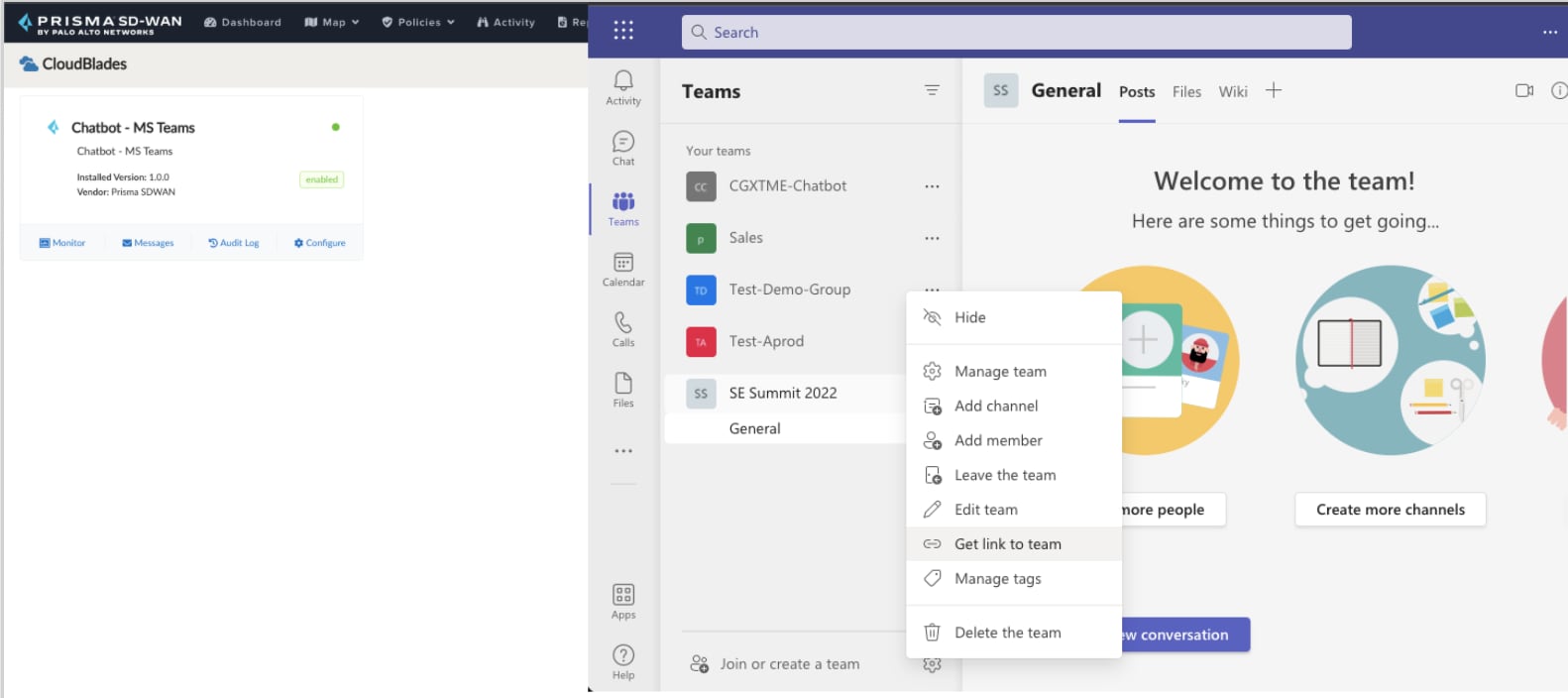Switch to the Wiki tab
The height and width of the screenshot is (698, 1568).
[x=1233, y=92]
